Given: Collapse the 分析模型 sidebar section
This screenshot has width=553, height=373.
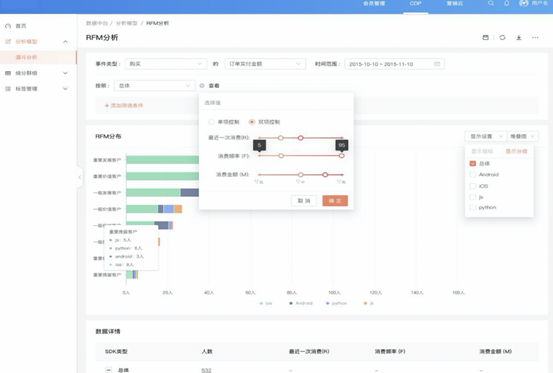Looking at the screenshot, I should click(x=65, y=42).
